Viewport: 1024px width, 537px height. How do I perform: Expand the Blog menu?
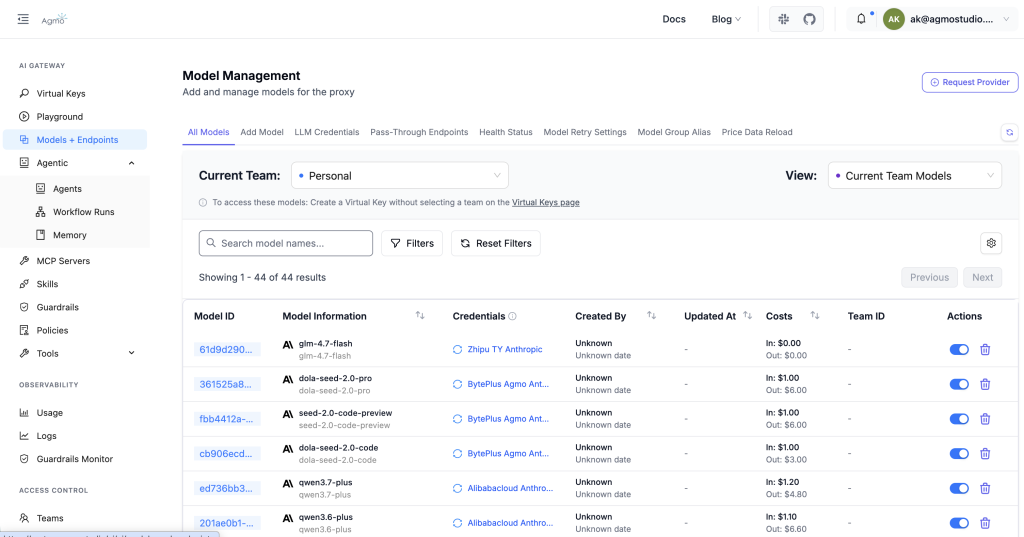[x=726, y=19]
